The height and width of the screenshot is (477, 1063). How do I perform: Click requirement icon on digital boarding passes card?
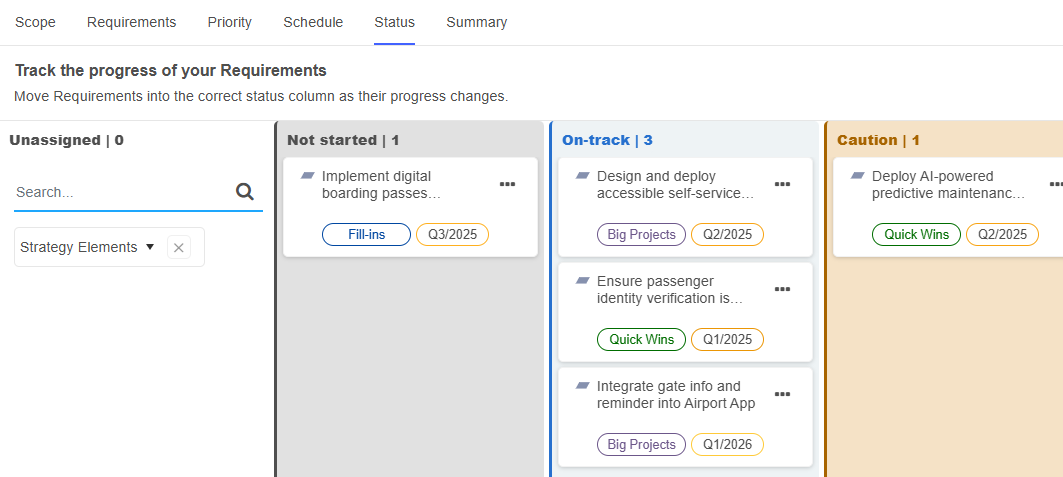point(308,176)
